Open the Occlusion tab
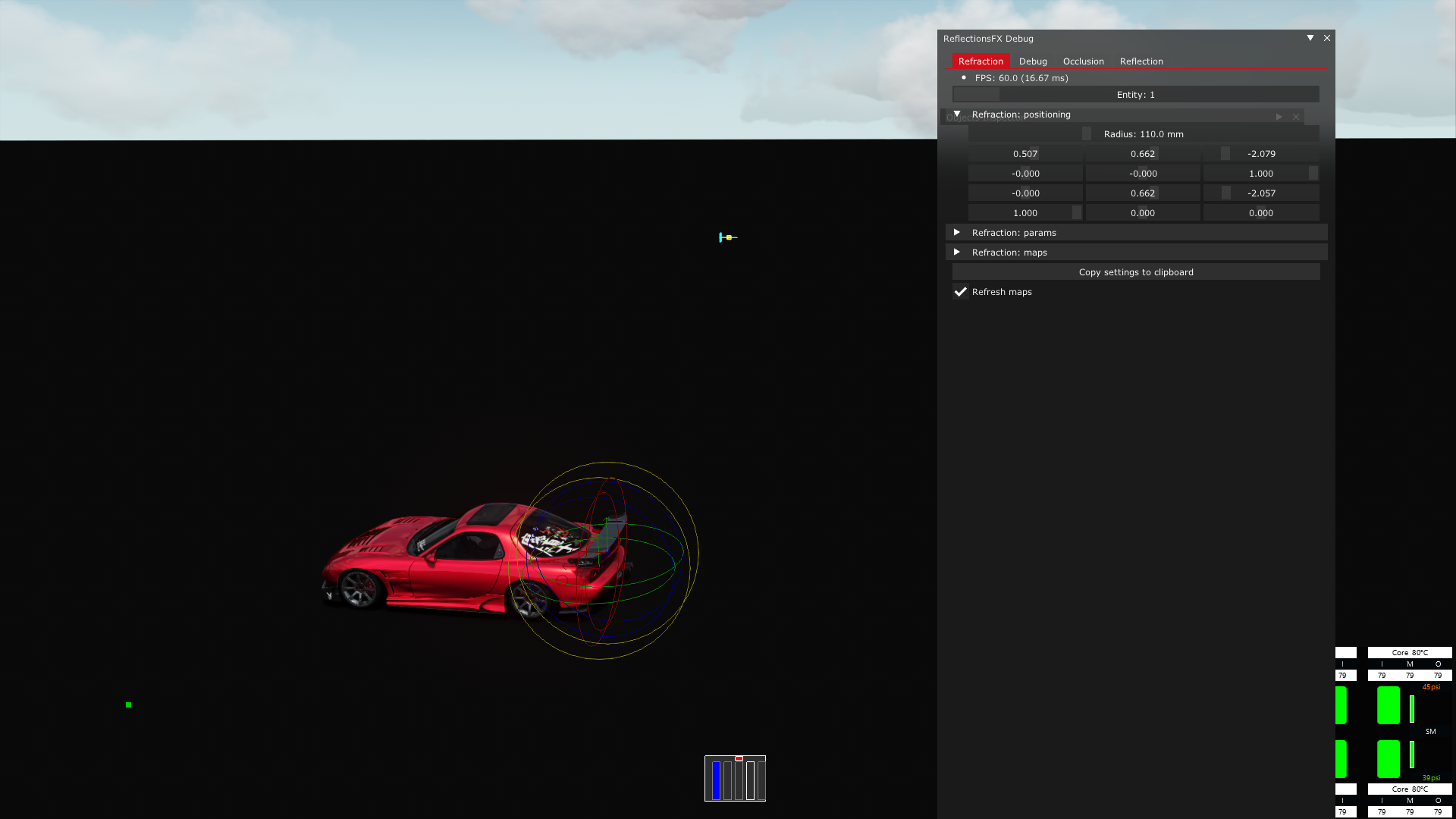 [x=1083, y=61]
